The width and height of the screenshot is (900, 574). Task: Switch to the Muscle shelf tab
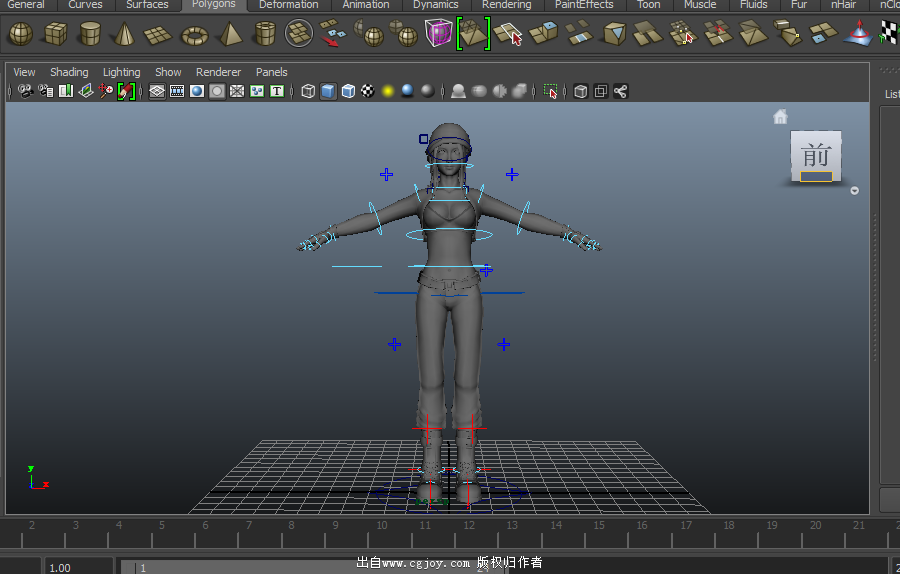point(700,5)
